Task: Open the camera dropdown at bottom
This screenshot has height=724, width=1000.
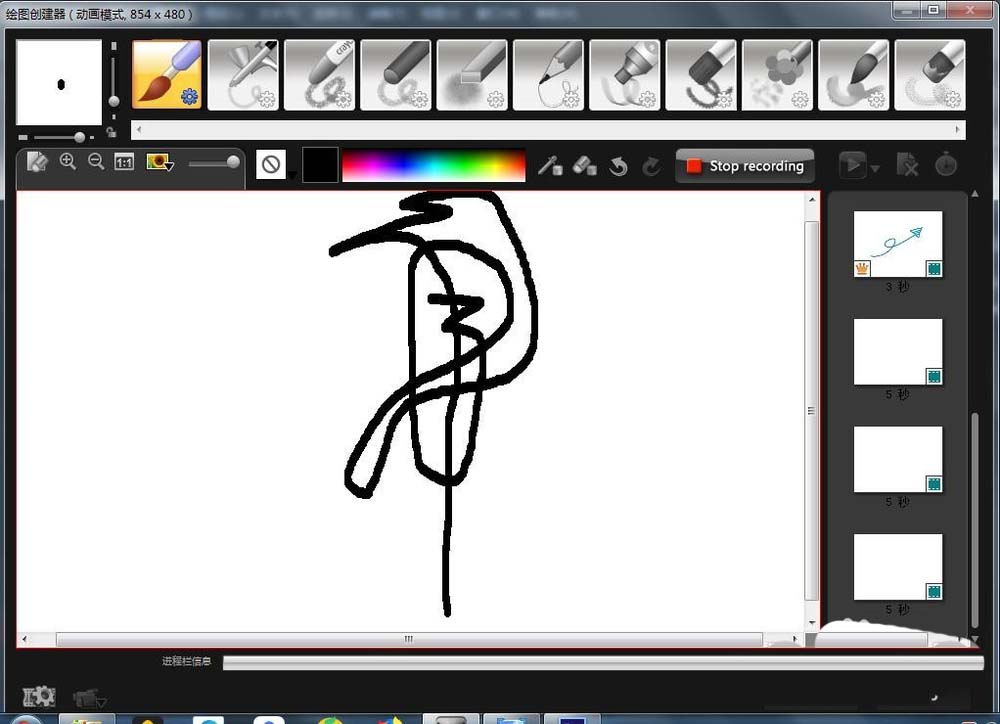Action: click(89, 698)
